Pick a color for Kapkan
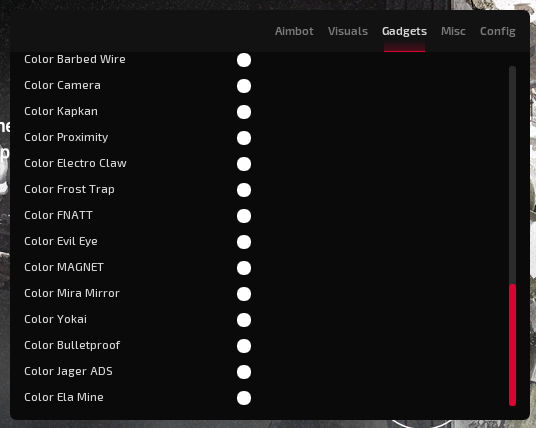 244,112
